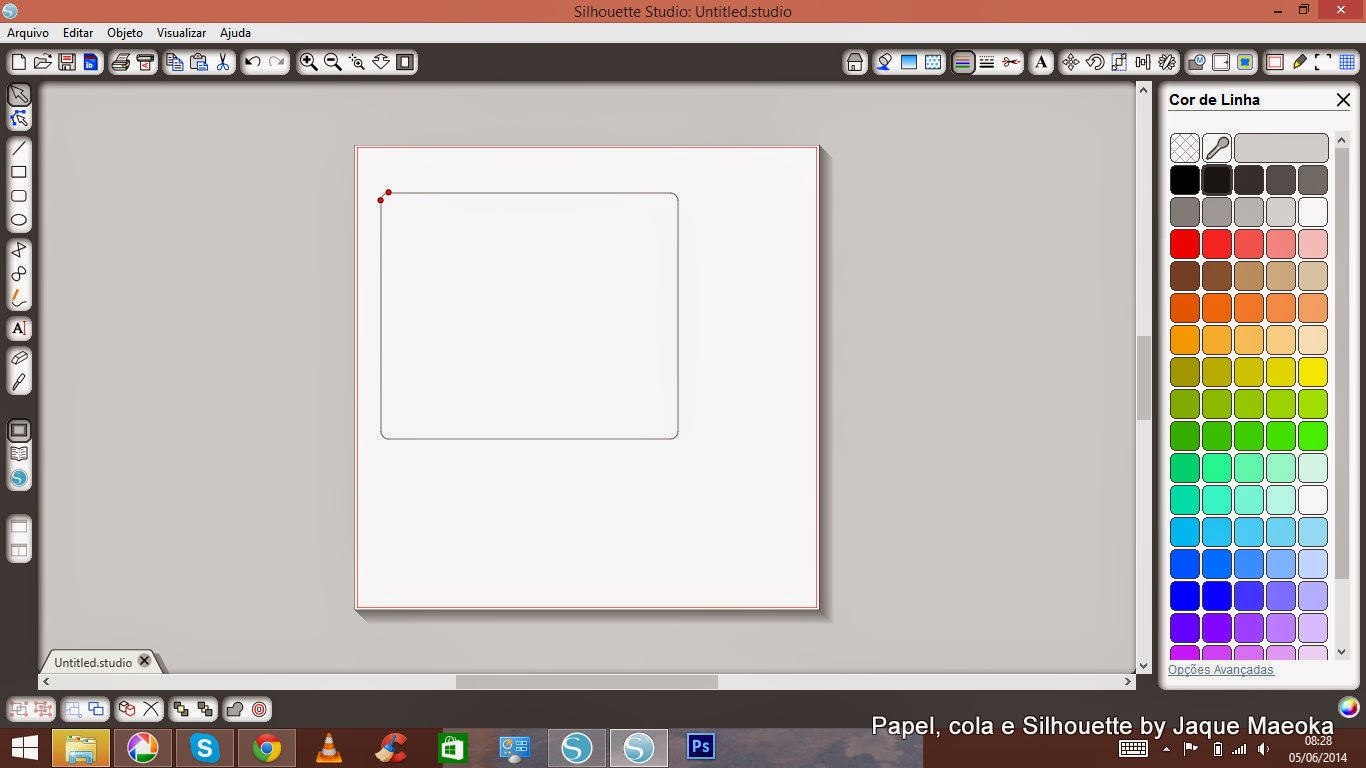
Task: Pick the bright red swatch at the start of its row
Action: point(1185,244)
